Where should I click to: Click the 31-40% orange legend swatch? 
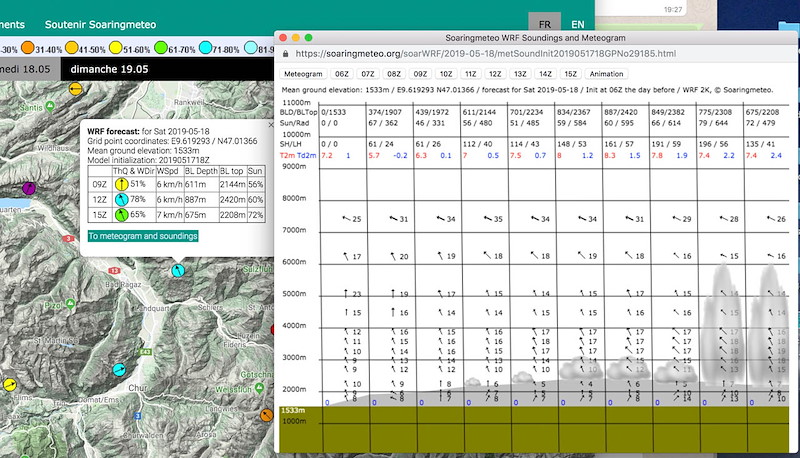point(28,47)
